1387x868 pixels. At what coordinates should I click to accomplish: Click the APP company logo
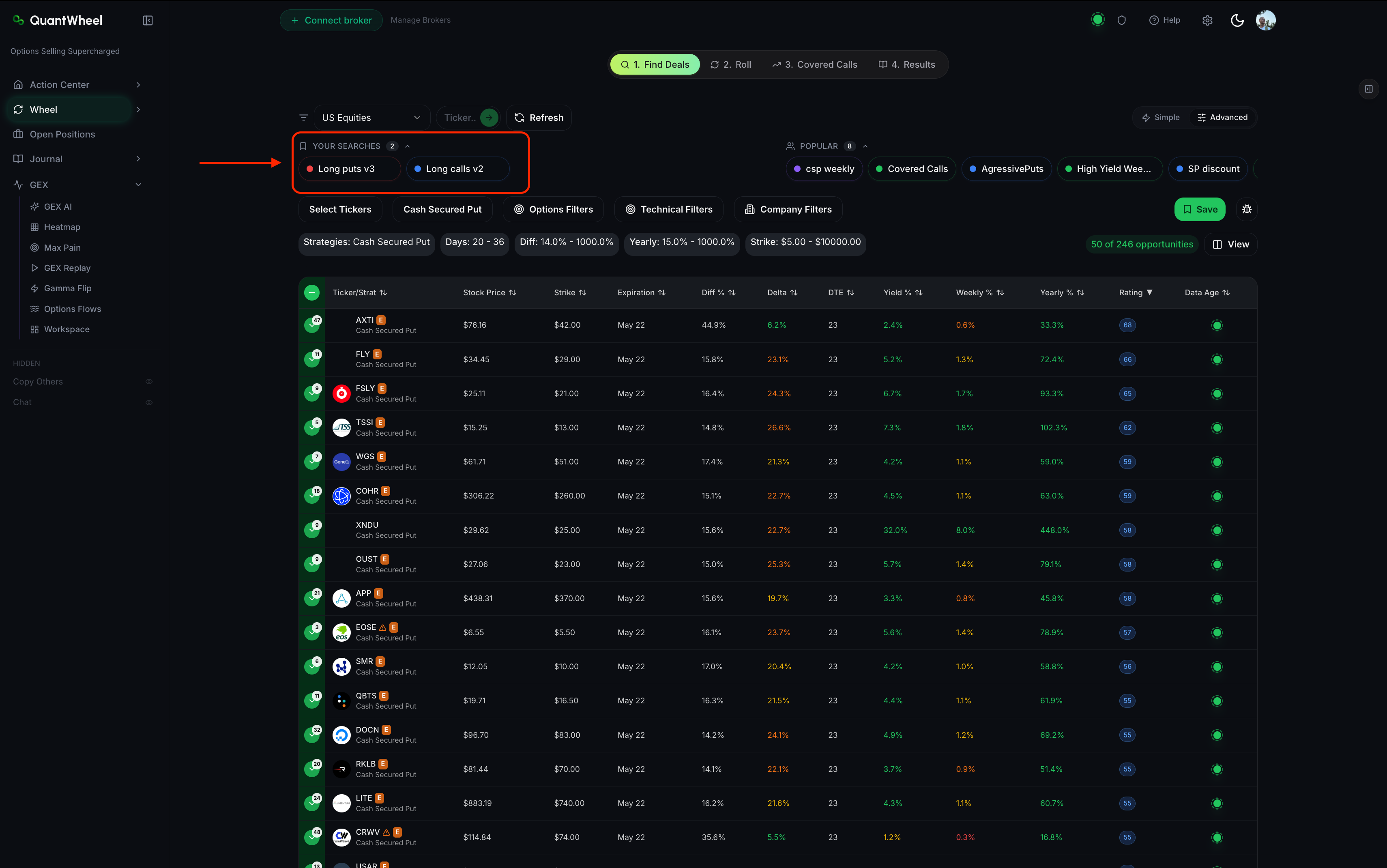pyautogui.click(x=341, y=599)
